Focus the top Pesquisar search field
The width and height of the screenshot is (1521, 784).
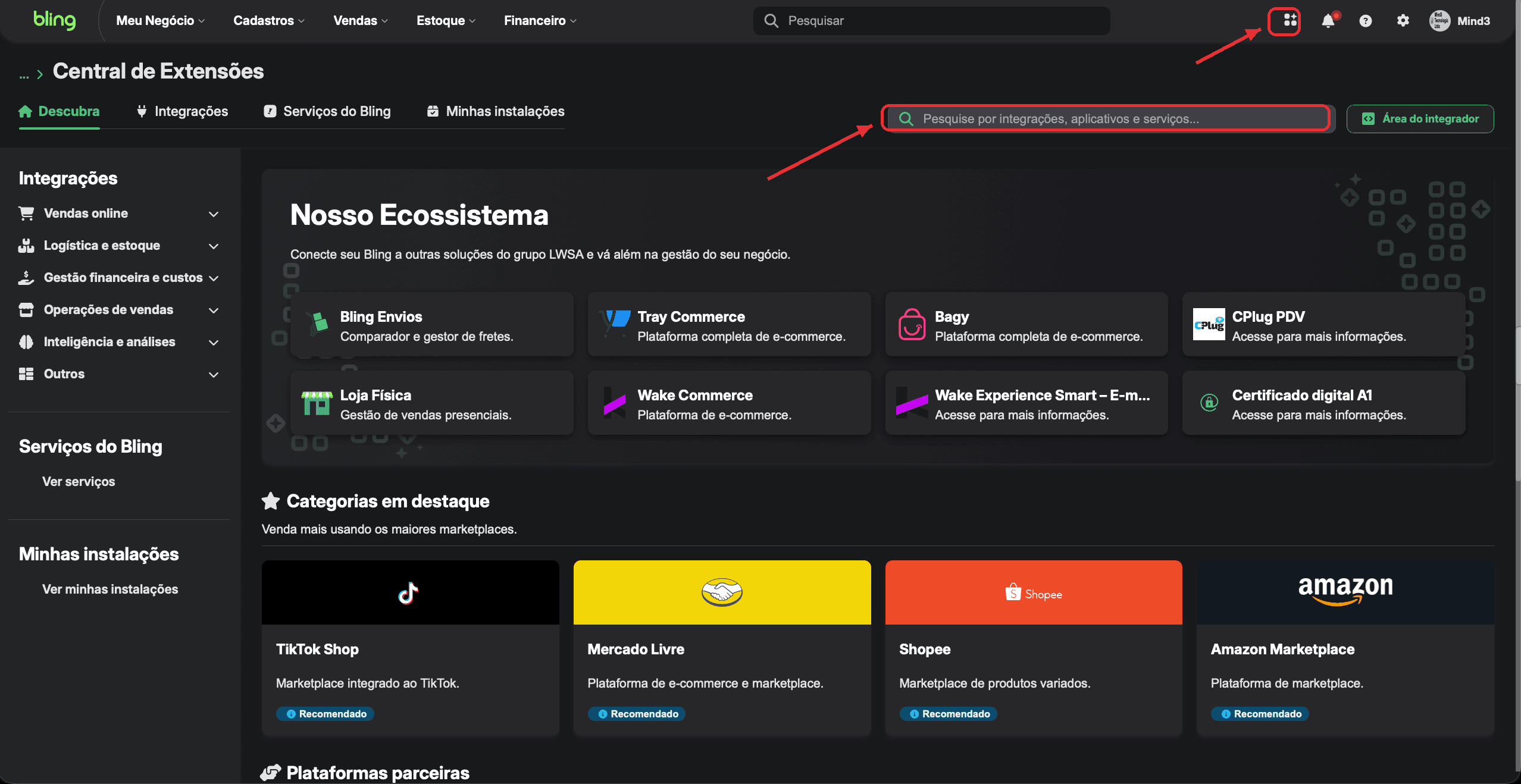point(931,21)
